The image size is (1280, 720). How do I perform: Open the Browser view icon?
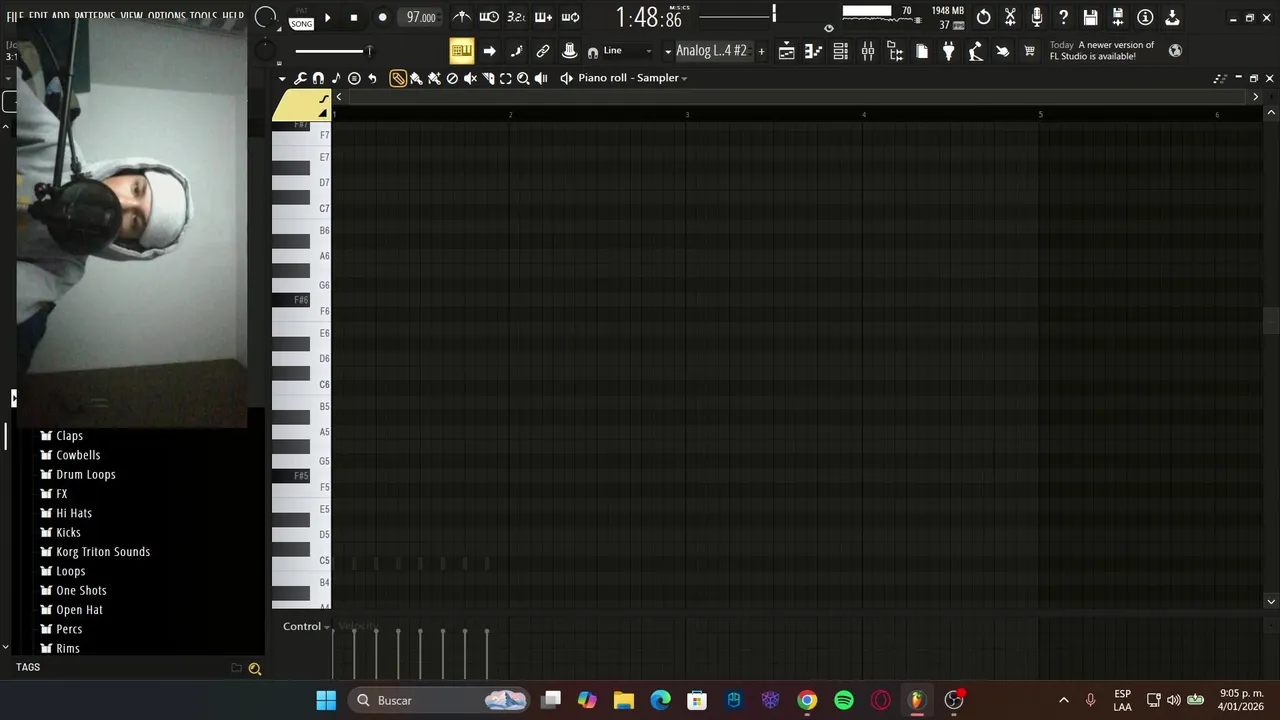click(x=895, y=51)
